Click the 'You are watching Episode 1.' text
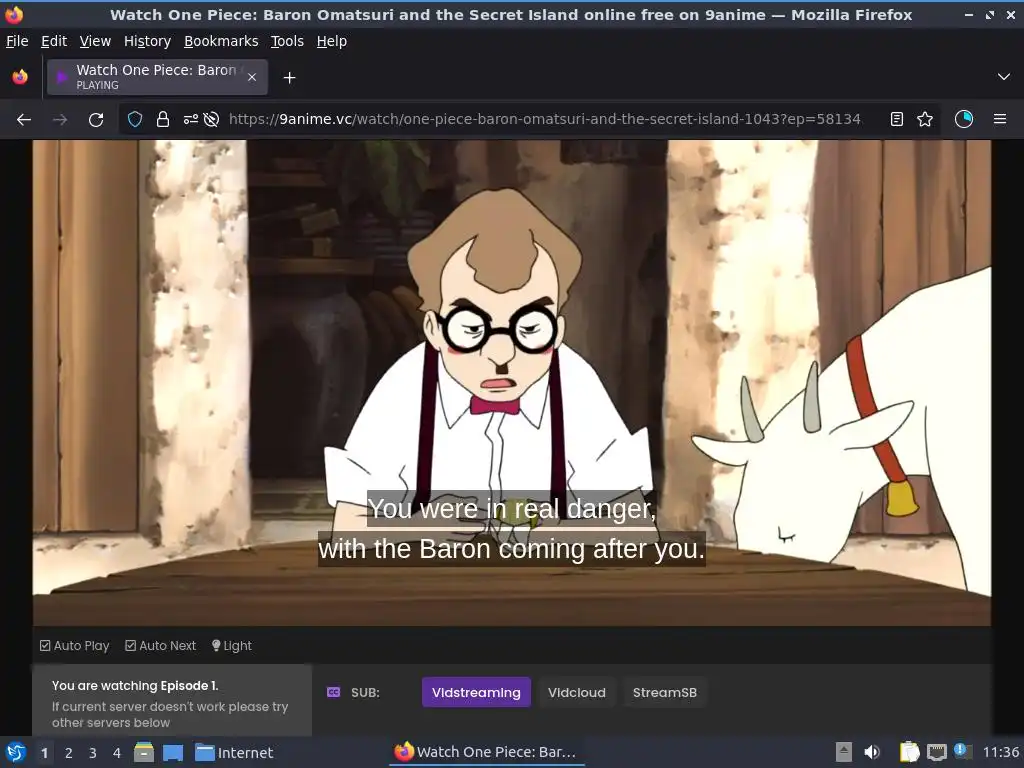 click(135, 686)
